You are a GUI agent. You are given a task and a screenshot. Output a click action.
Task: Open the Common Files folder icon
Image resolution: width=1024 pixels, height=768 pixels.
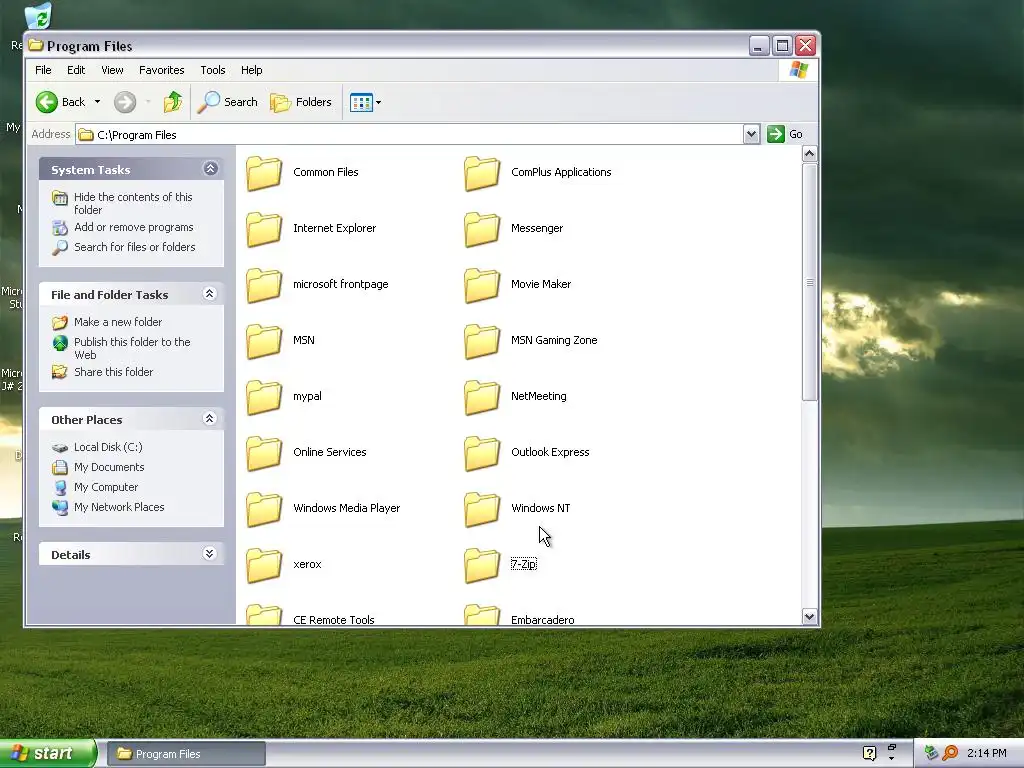pyautogui.click(x=264, y=173)
